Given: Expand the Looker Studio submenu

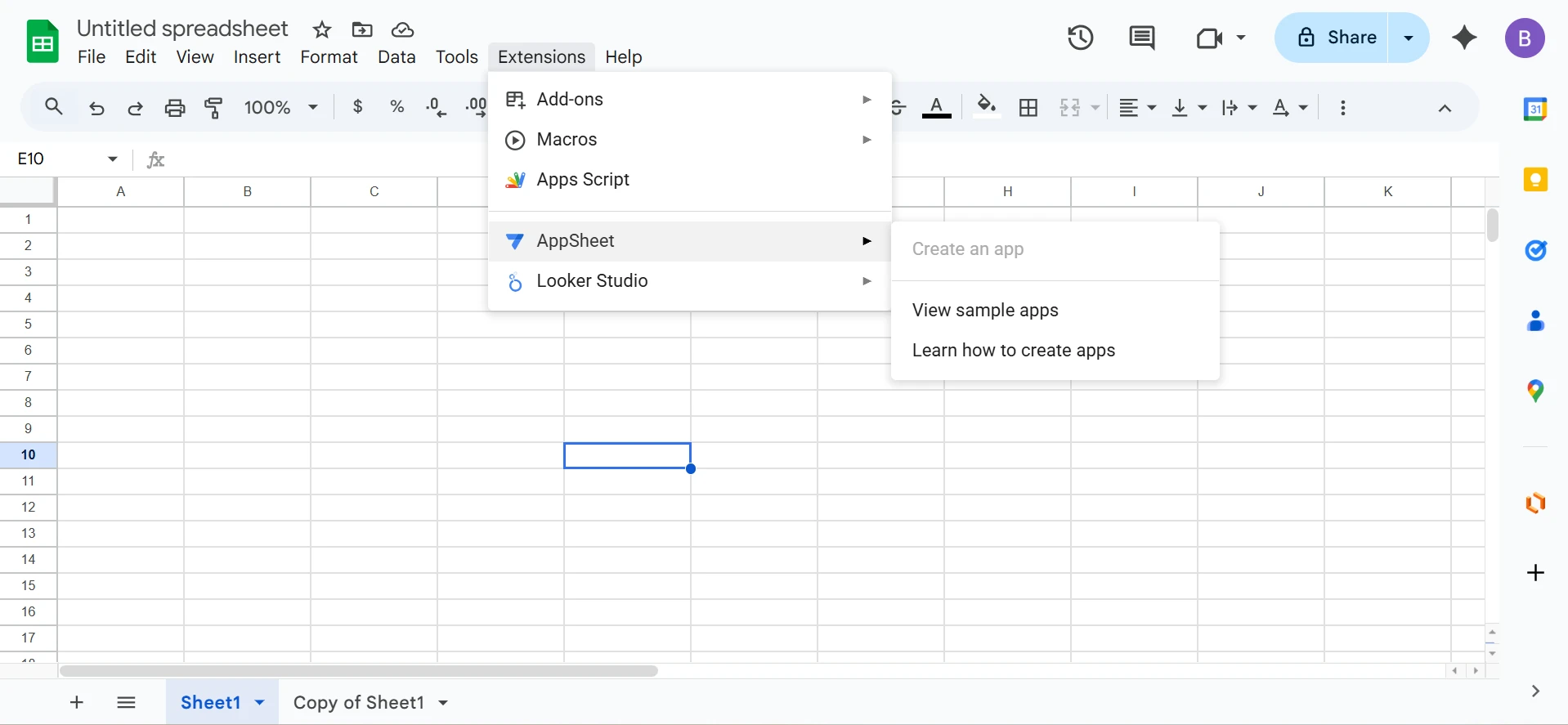Looking at the screenshot, I should (x=689, y=281).
